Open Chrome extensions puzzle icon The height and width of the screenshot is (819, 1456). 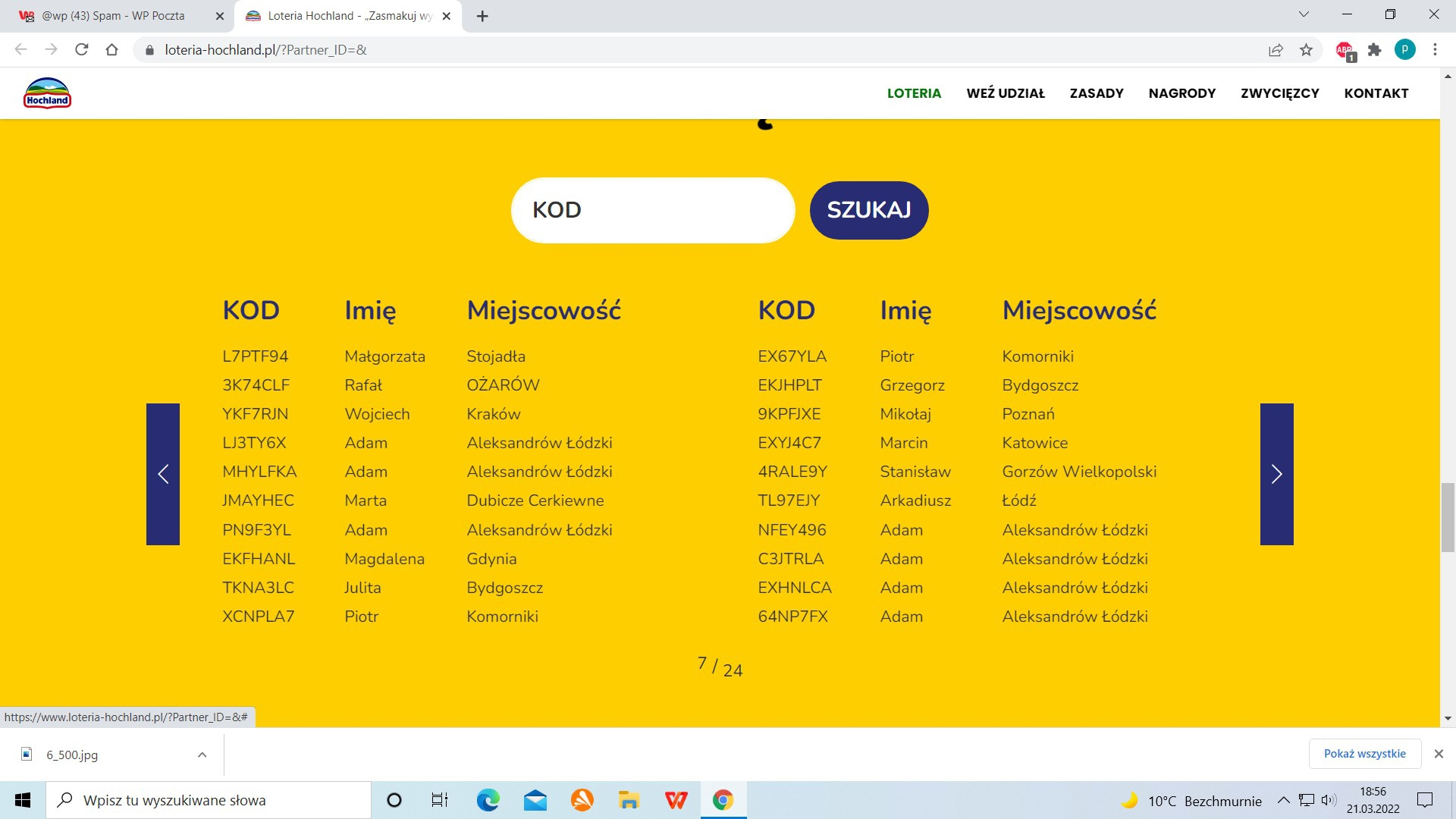(1374, 50)
